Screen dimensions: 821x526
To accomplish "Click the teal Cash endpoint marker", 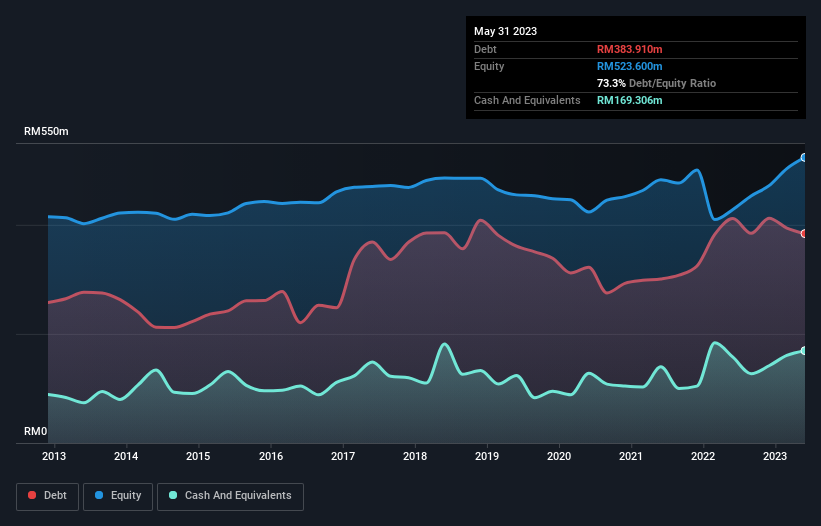I will 804,351.
